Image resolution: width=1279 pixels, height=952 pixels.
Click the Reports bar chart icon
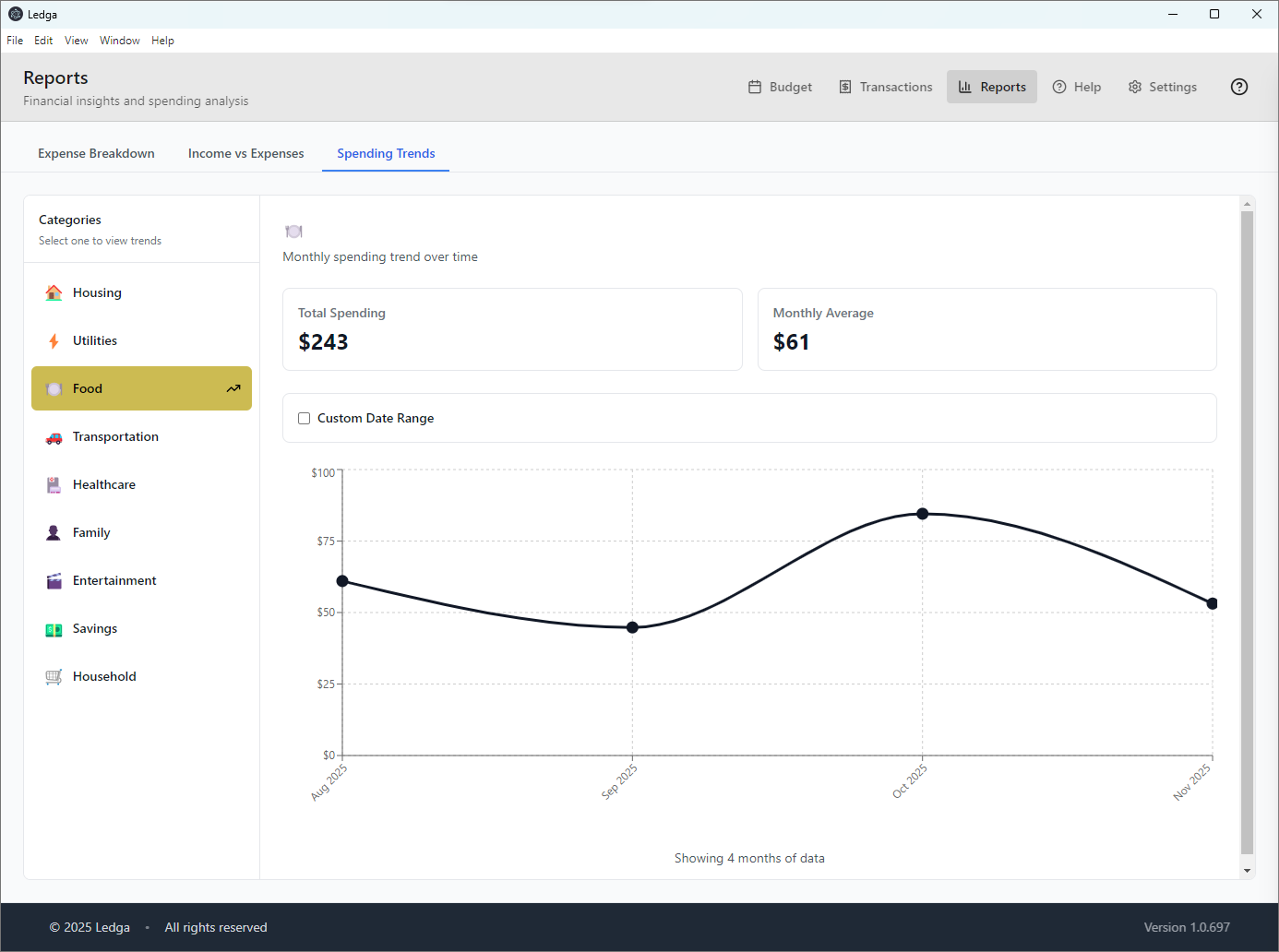coord(964,86)
